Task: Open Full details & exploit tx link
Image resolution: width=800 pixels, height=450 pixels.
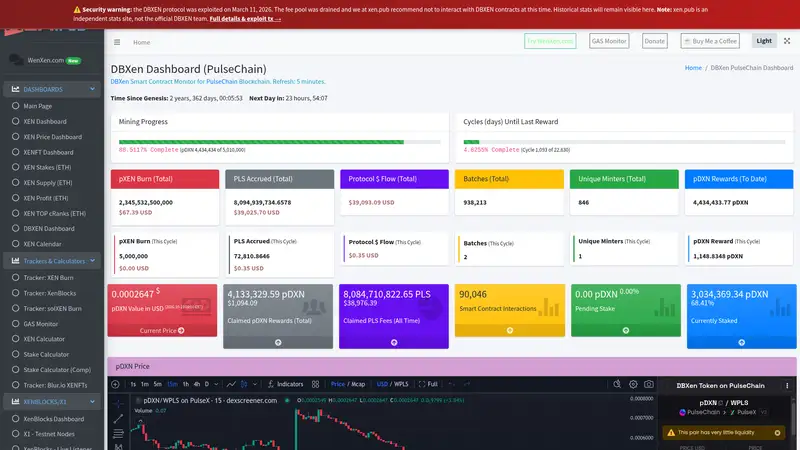Action: pos(245,19)
